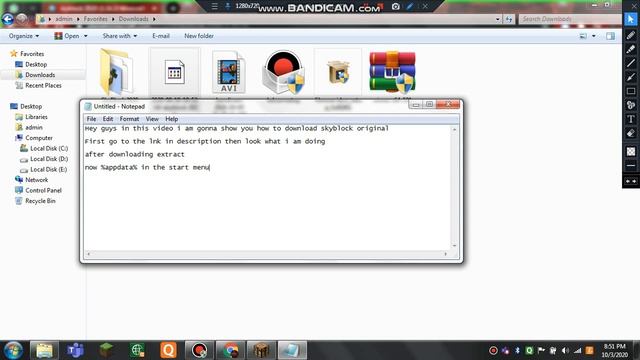640x360 pixels.
Task: Click Notepad vertical scrollbar down arrow
Action: point(454,246)
